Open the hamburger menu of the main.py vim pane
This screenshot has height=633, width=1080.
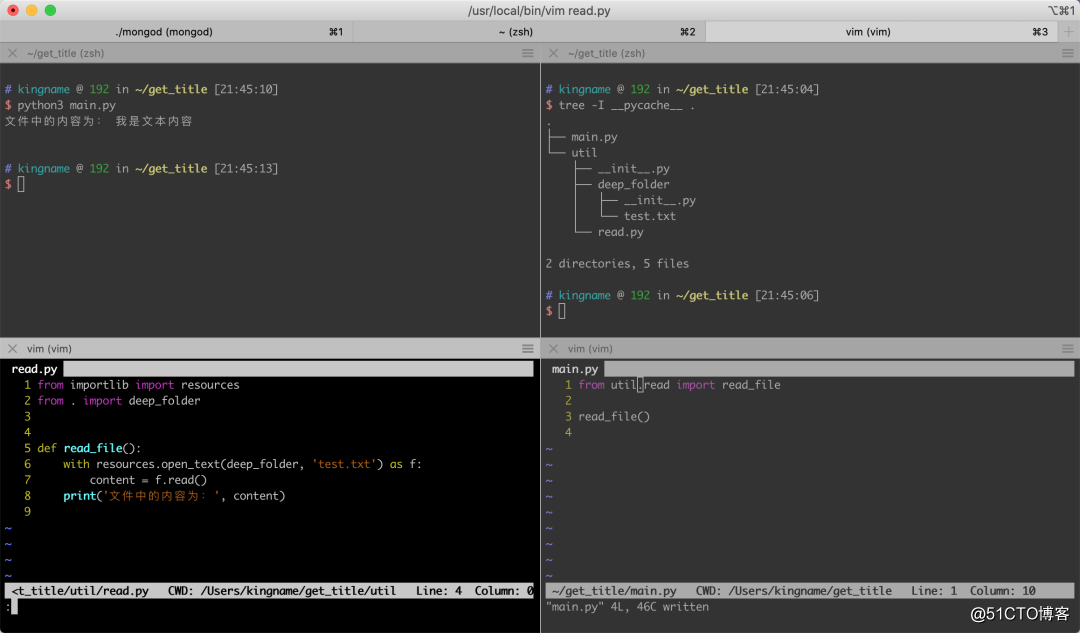coord(1067,349)
